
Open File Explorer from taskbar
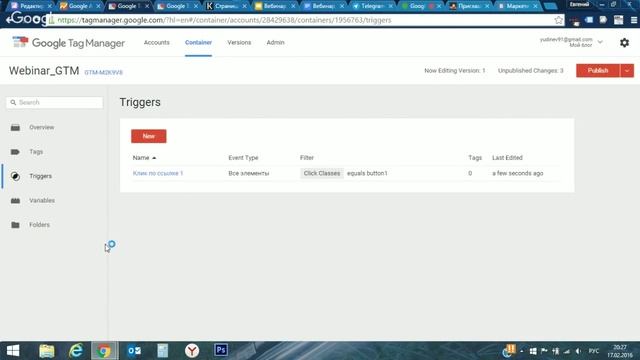coord(47,351)
